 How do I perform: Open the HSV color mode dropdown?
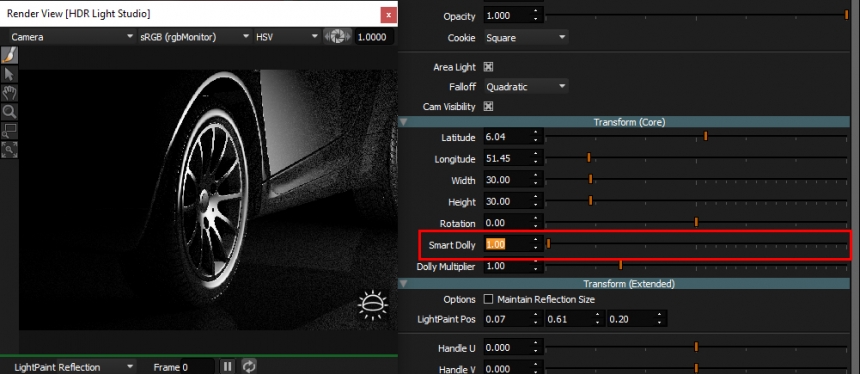coord(287,37)
